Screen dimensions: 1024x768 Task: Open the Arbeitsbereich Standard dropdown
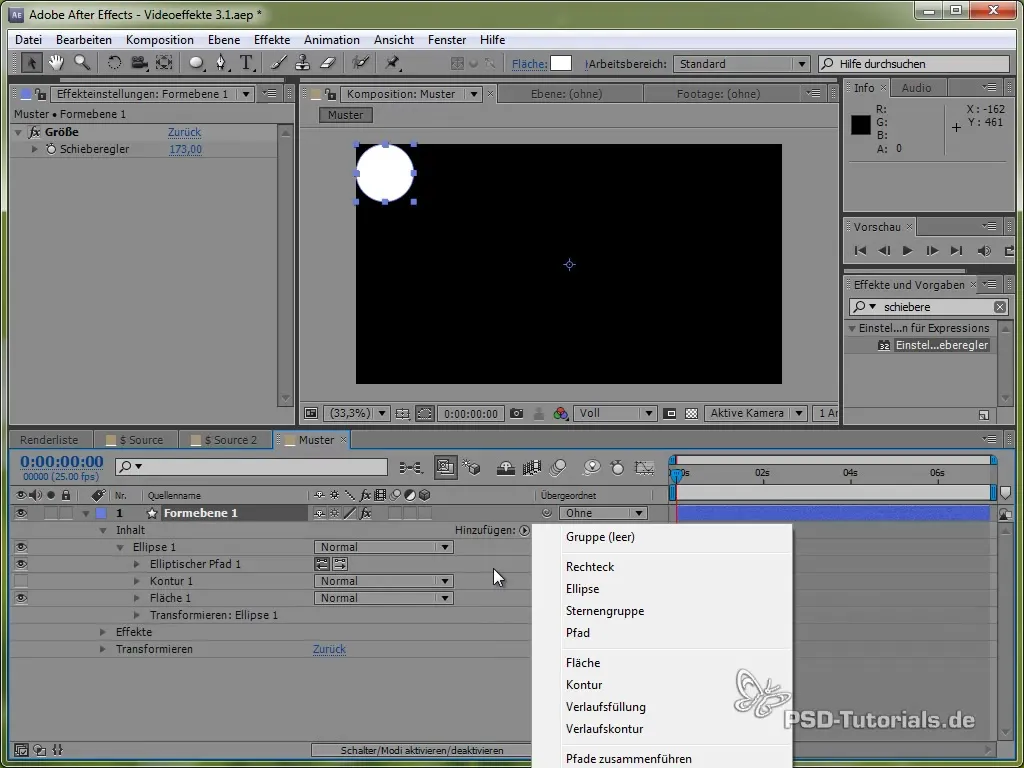point(741,64)
